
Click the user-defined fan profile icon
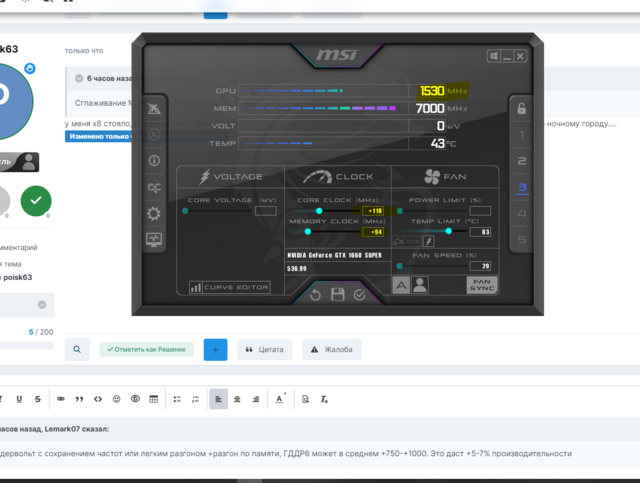tap(420, 285)
